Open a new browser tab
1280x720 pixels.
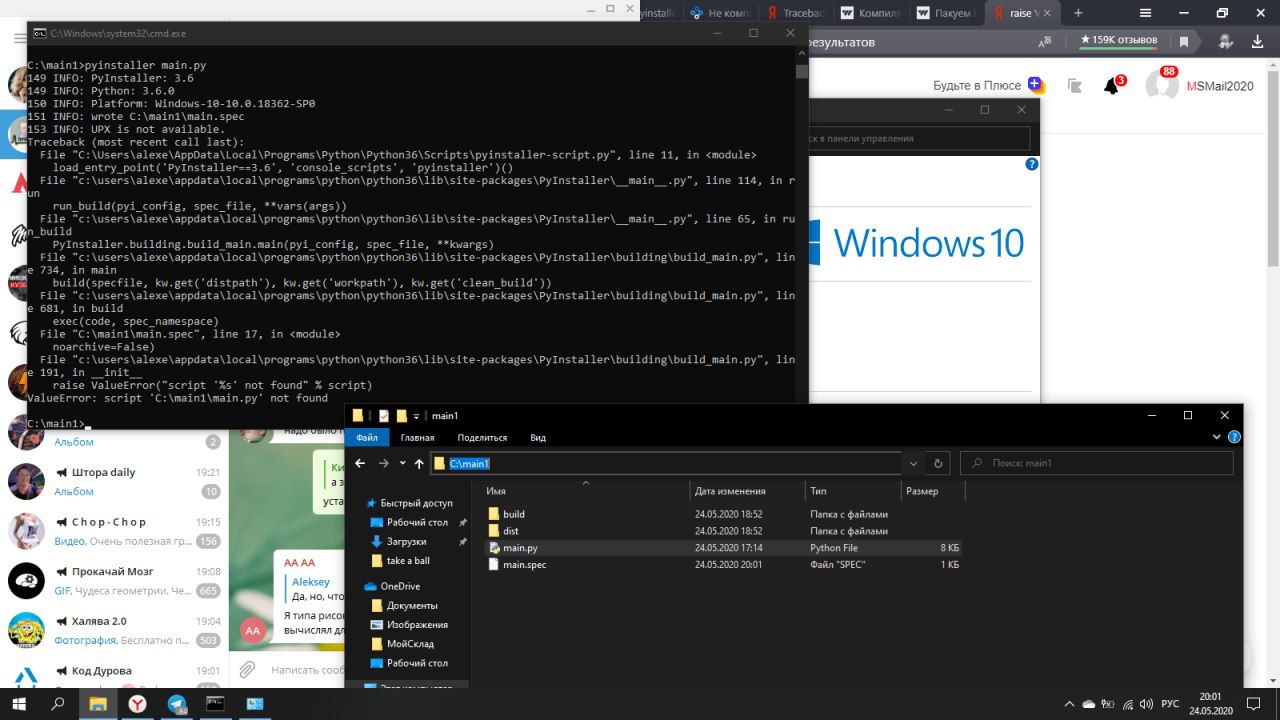(1078, 13)
